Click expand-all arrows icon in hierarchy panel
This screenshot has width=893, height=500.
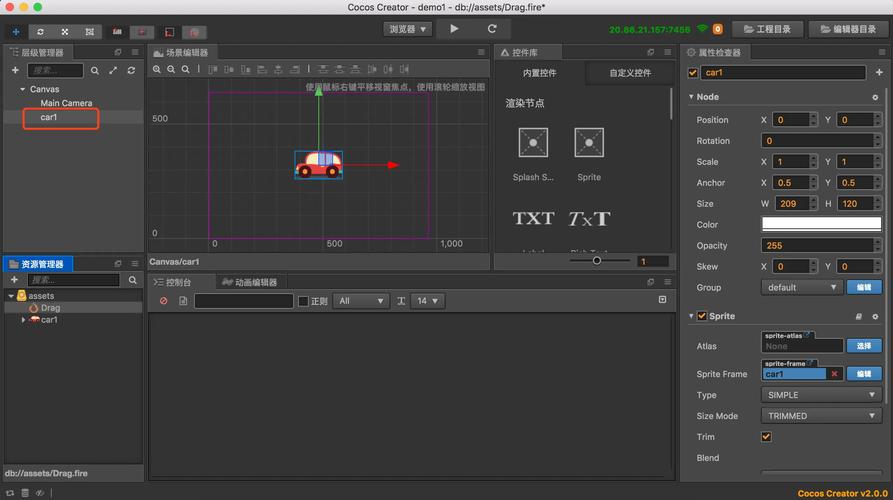pyautogui.click(x=113, y=70)
